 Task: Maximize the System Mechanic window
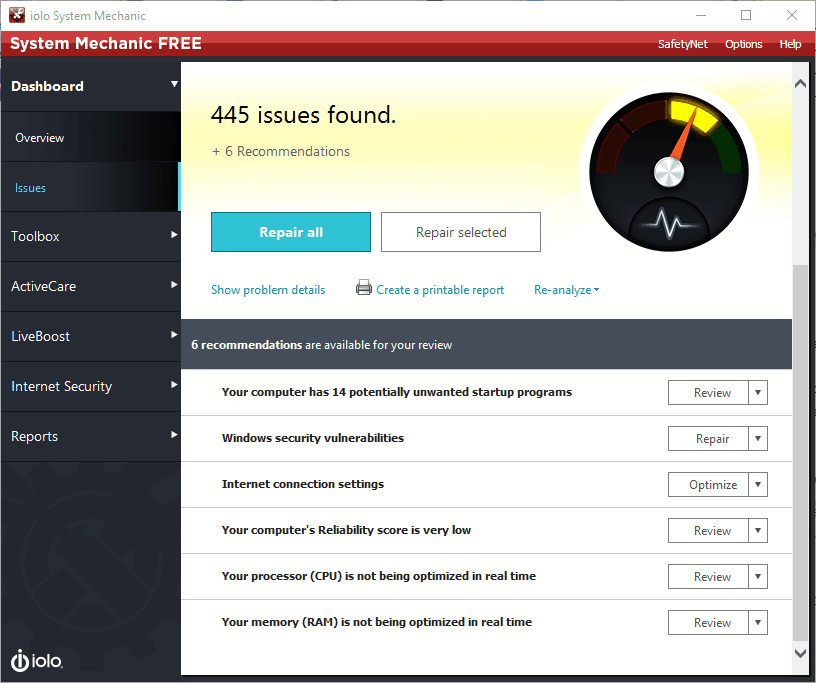tap(746, 15)
